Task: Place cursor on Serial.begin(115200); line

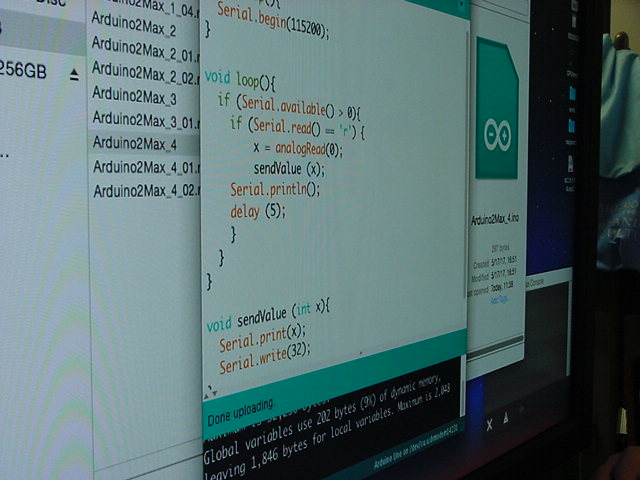Action: [272, 20]
